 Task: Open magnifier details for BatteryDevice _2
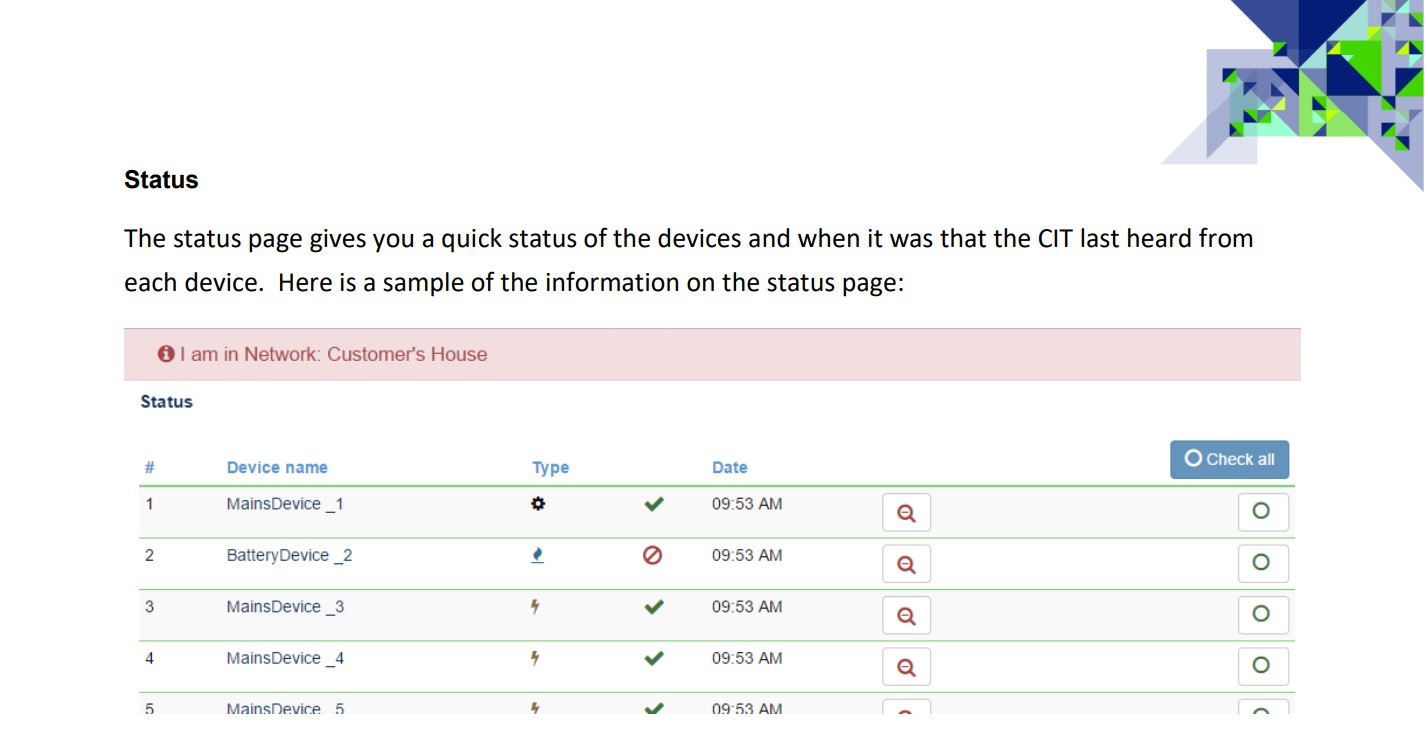[906, 564]
